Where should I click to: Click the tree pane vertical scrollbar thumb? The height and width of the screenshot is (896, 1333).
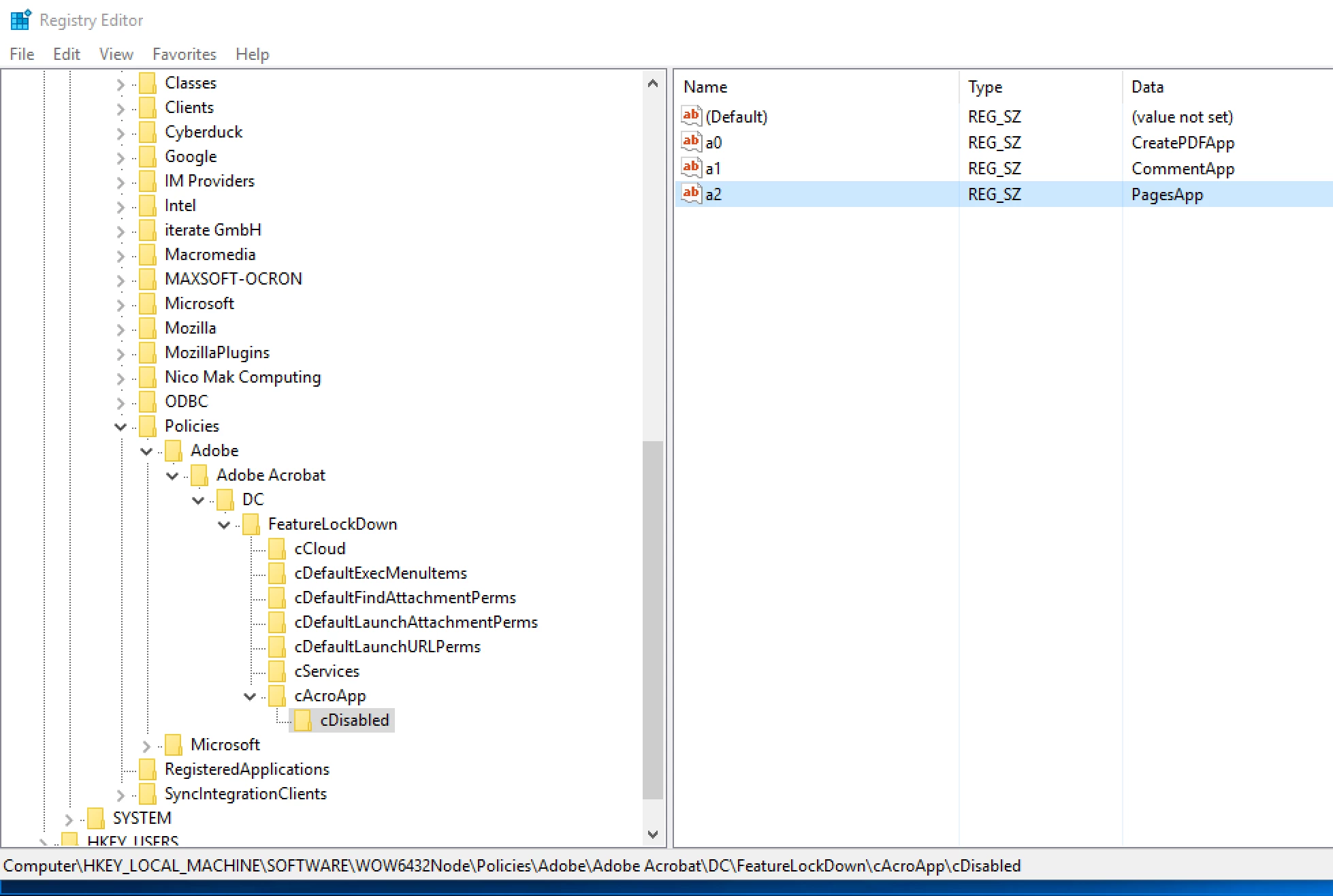[653, 620]
